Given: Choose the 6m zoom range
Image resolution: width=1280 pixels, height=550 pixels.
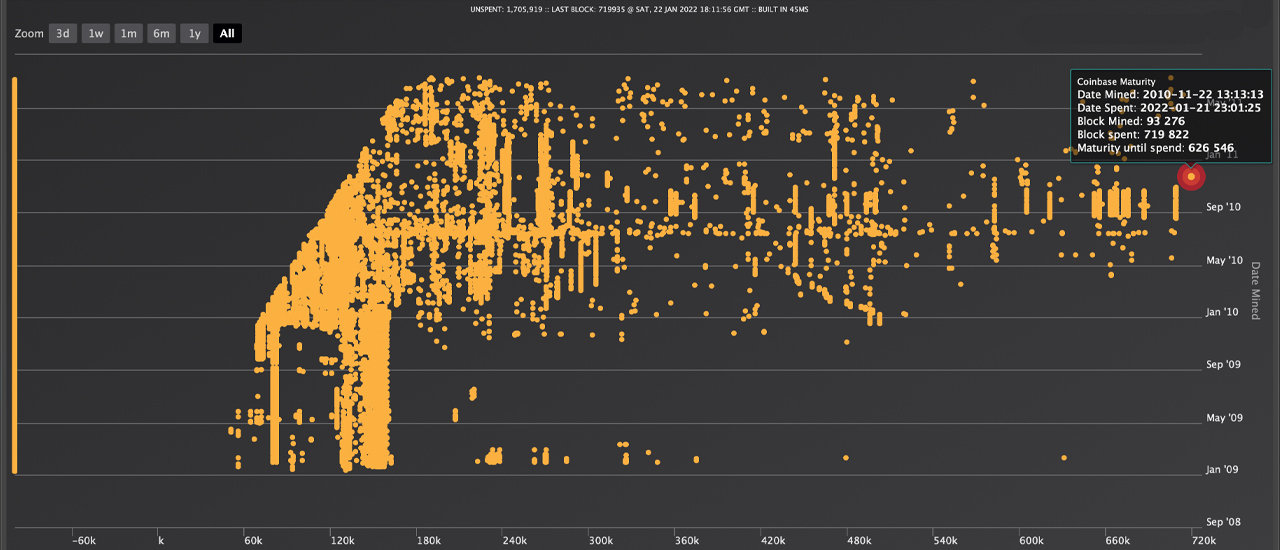Looking at the screenshot, I should click(161, 33).
